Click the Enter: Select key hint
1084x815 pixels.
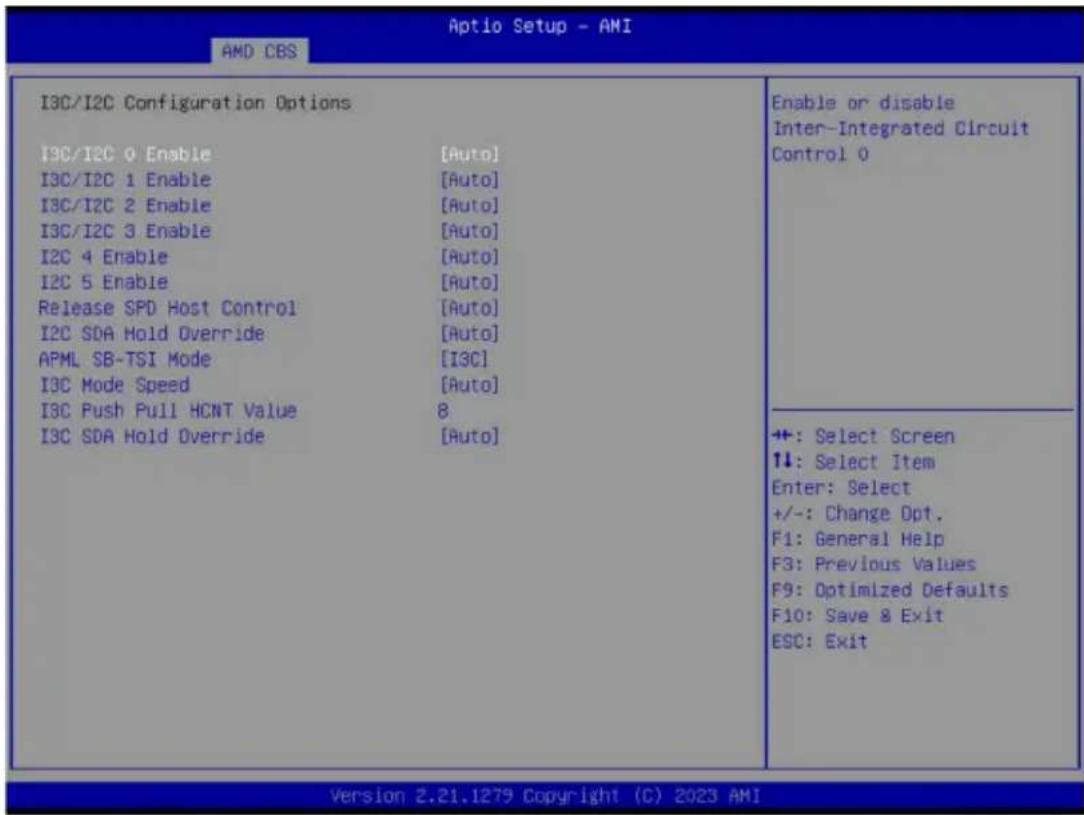click(x=841, y=487)
